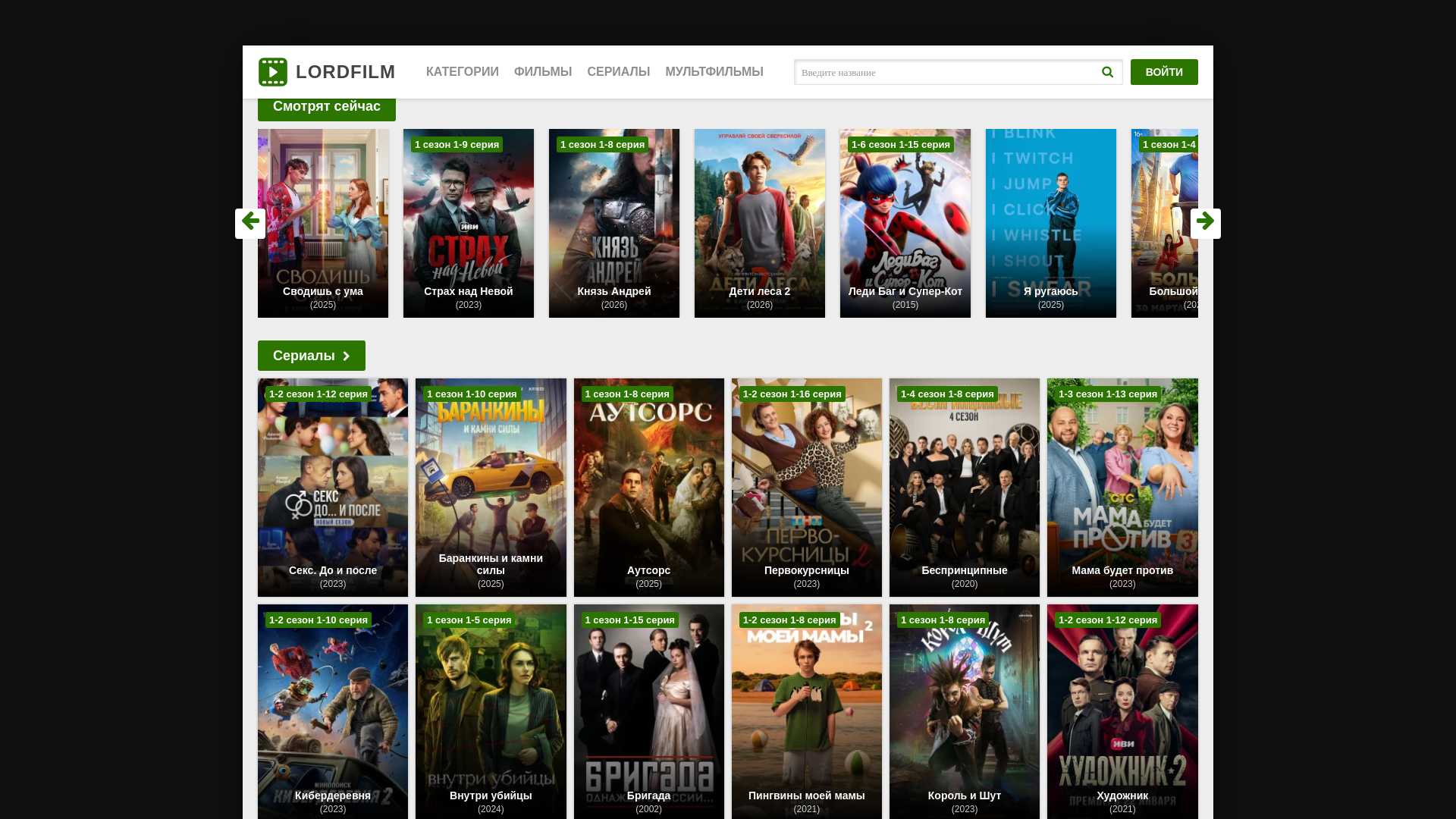Open Князь Андрей poster
The height and width of the screenshot is (819, 1456).
[x=614, y=223]
